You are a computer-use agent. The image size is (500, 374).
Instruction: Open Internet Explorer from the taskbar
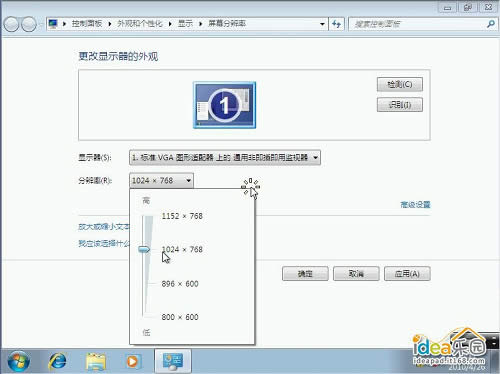point(57,361)
